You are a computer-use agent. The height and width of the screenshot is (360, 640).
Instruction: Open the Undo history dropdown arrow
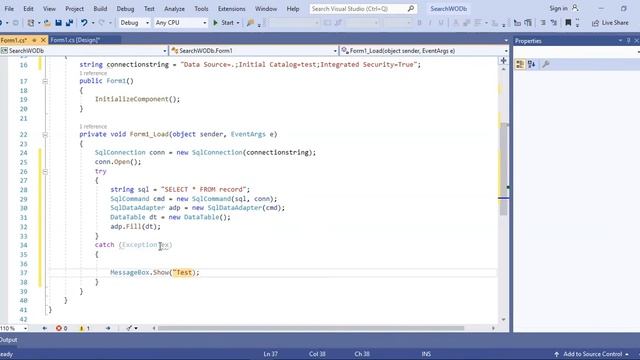coord(93,23)
